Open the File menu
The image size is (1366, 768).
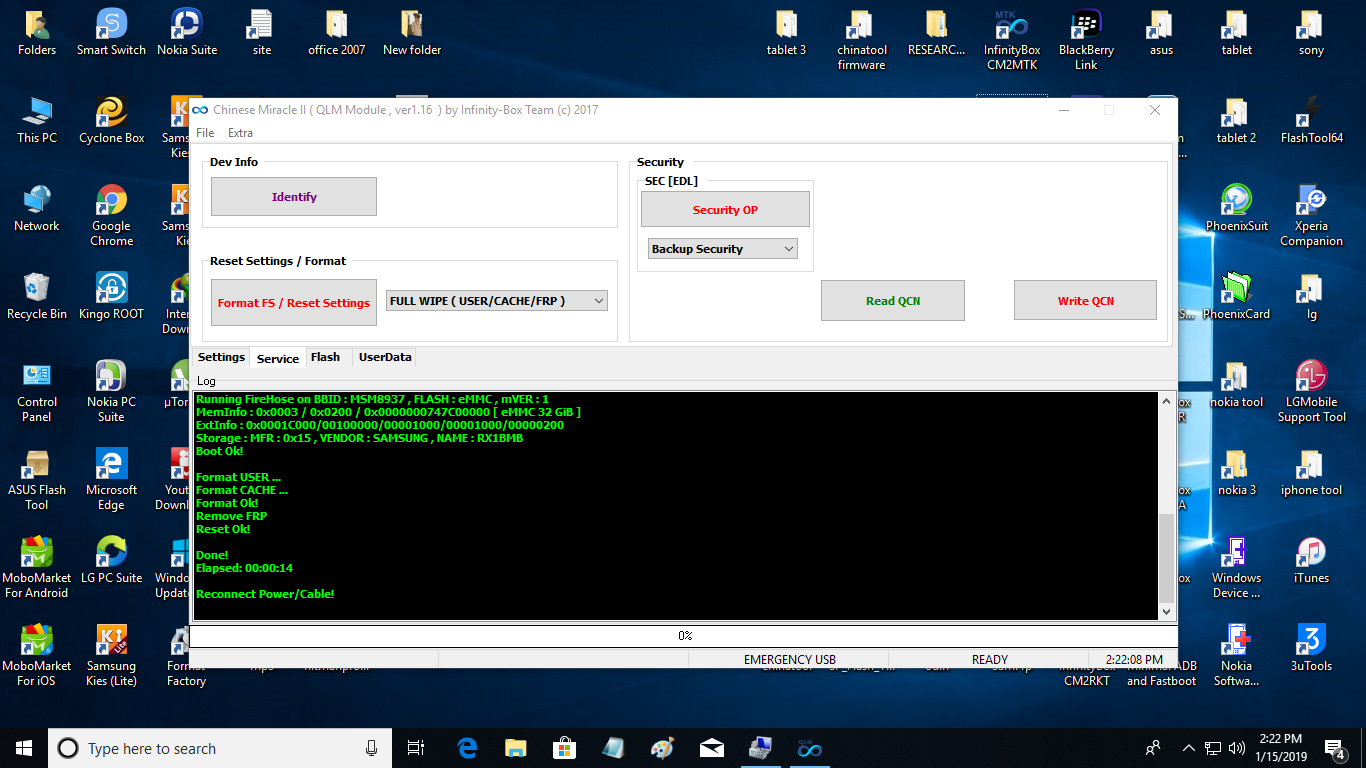click(205, 133)
